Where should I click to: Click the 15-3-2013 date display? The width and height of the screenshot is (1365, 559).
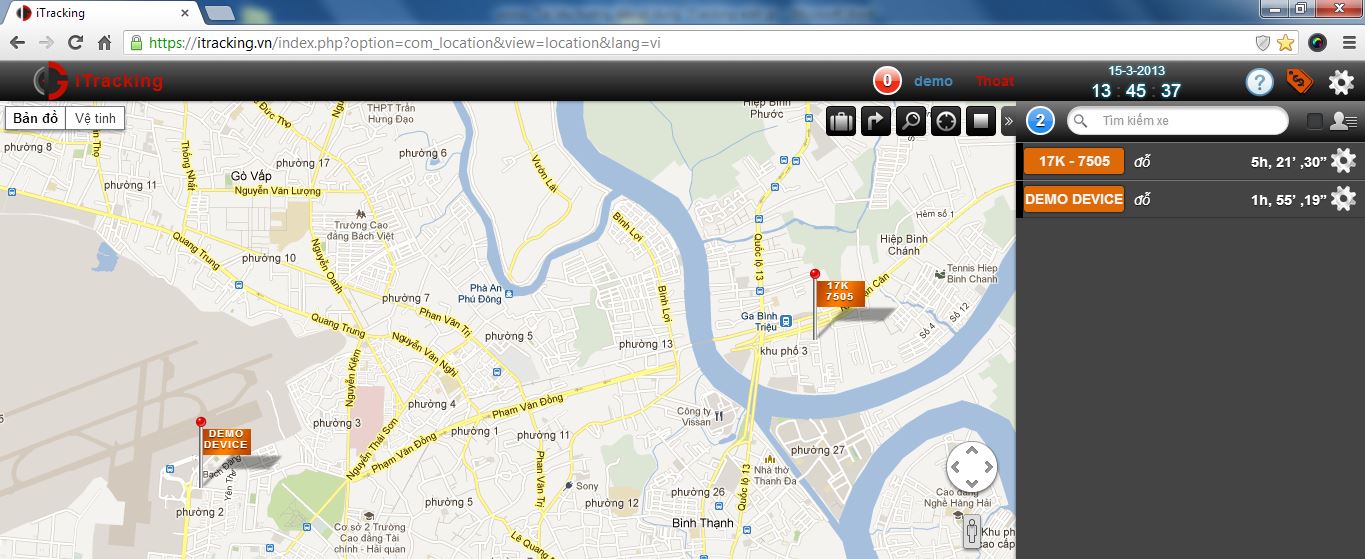point(1136,70)
